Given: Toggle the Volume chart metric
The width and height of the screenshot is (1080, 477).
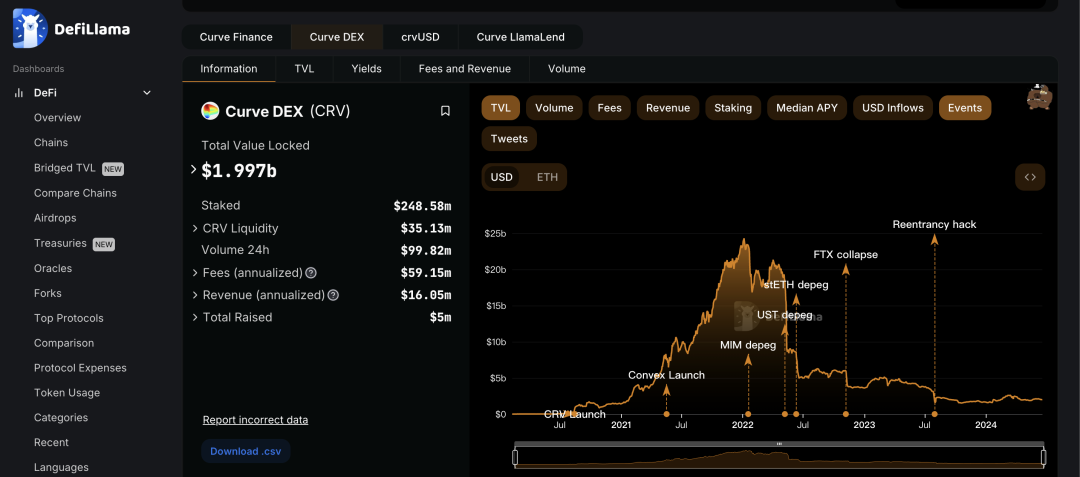Looking at the screenshot, I should [554, 108].
